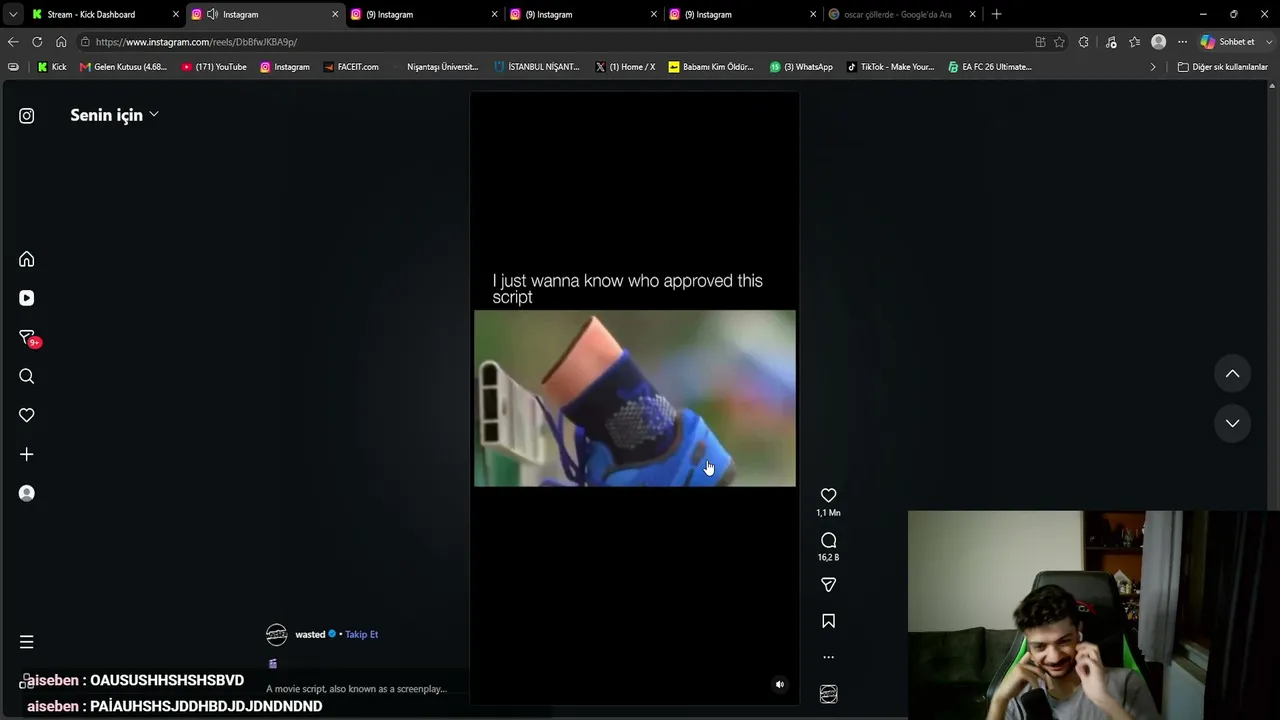Open the İSTANBUL NİŞANT... bookmark
The height and width of the screenshot is (720, 1280).
(537, 67)
